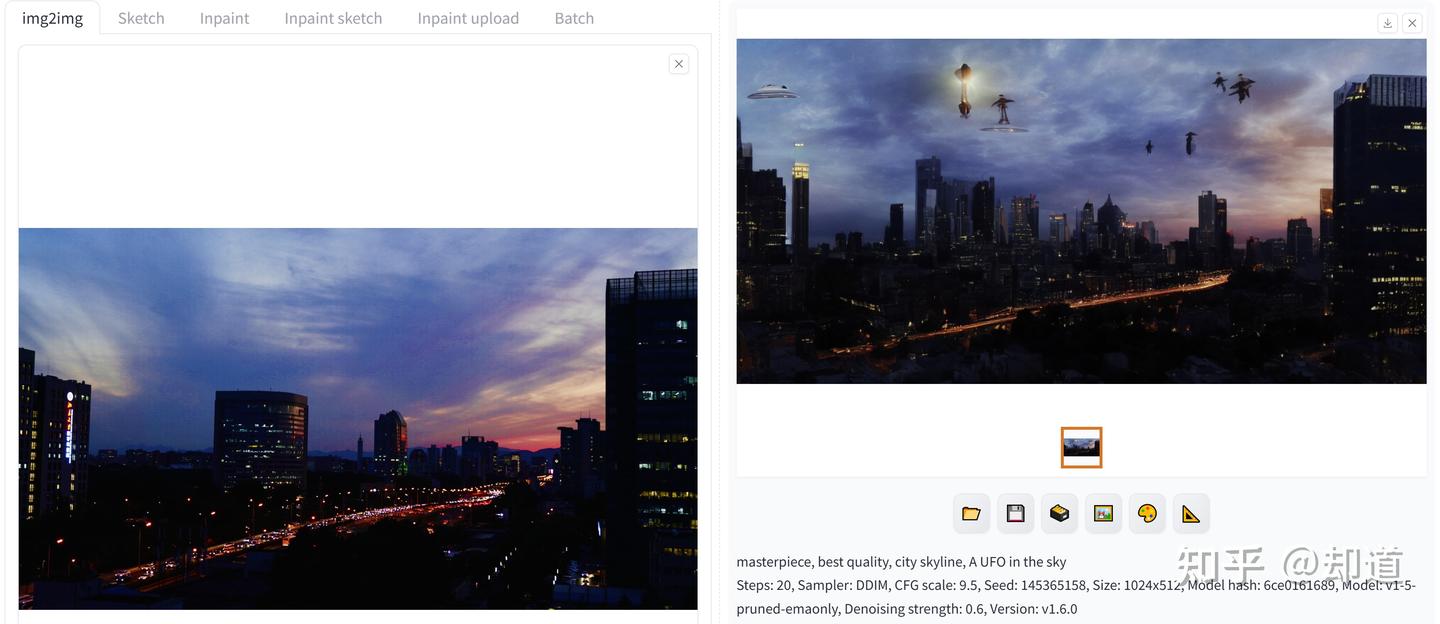The width and height of the screenshot is (1440, 624).
Task: Download the generated image via arrow icon
Action: 1387,23
